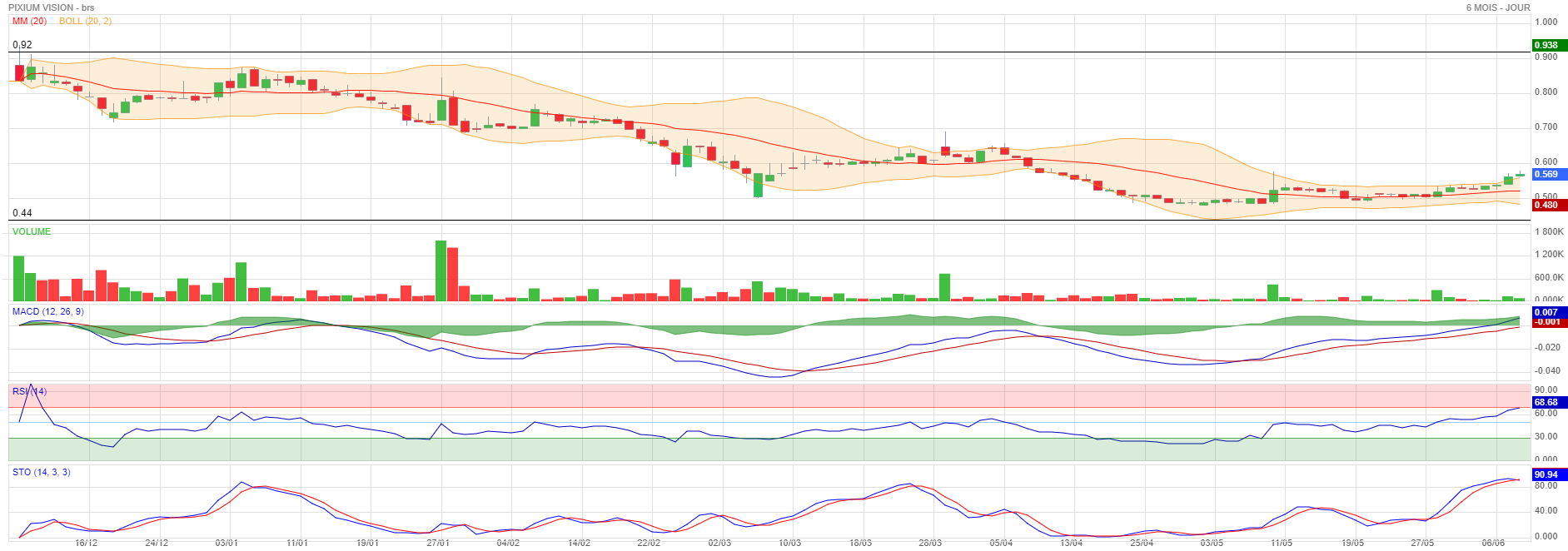Click the 27/01 date on time axis
1568x551 pixels.
(438, 543)
